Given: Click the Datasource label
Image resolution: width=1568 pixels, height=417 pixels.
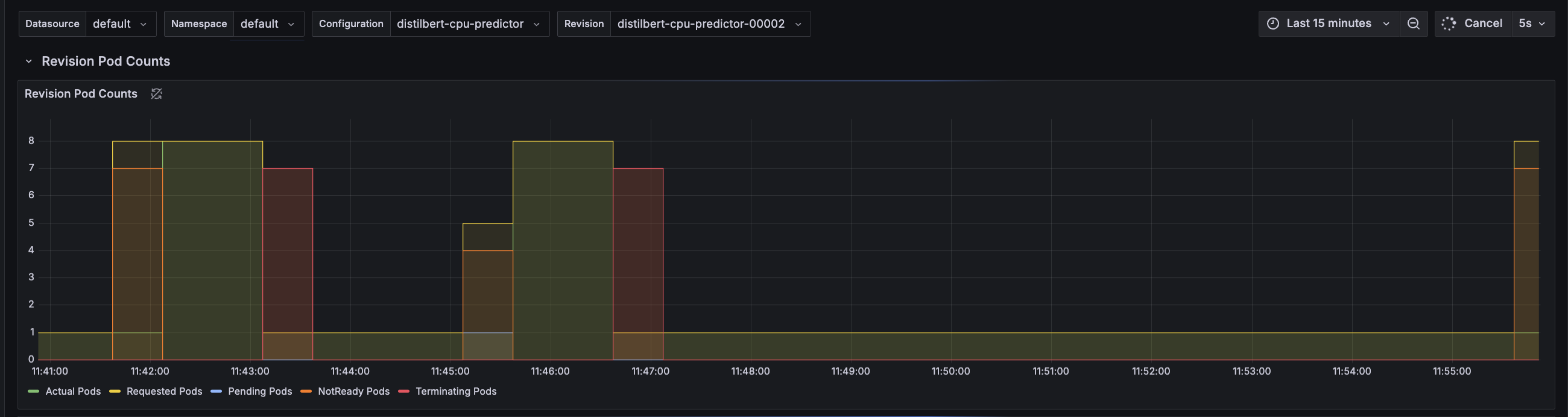Looking at the screenshot, I should [x=52, y=24].
